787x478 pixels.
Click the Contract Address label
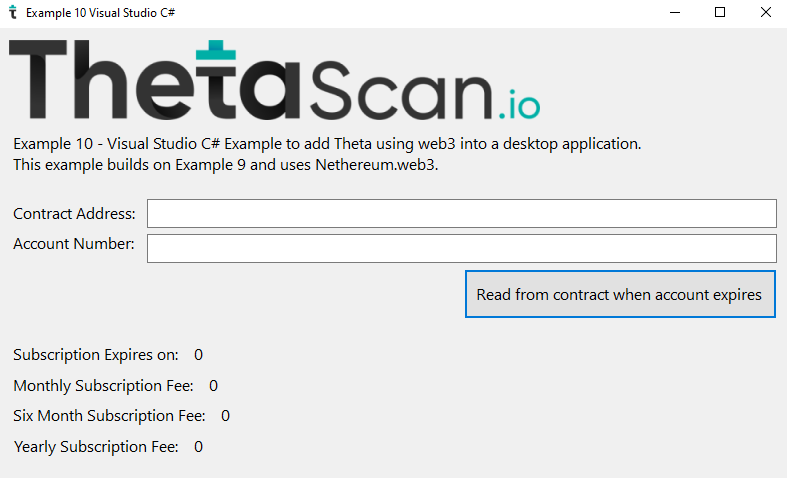[x=74, y=214]
